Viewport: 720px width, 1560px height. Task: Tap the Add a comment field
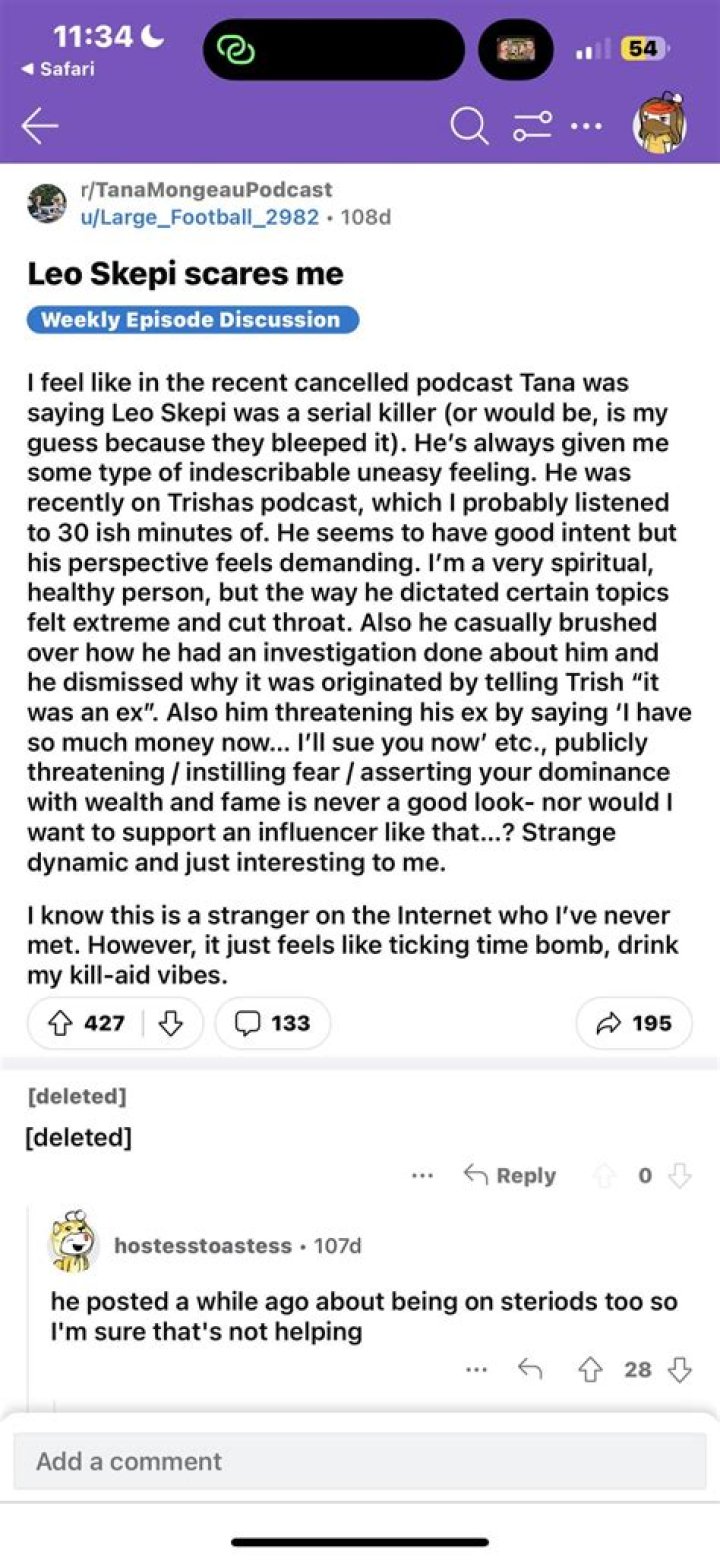coord(360,1461)
